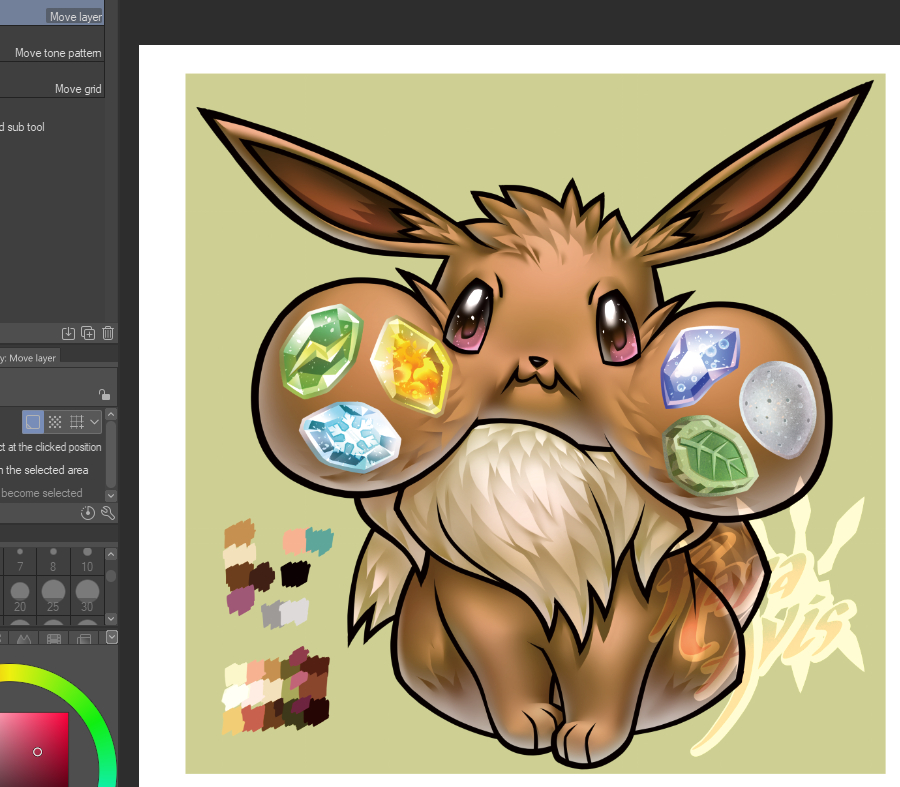Delete the sub tool with trash icon

[x=108, y=333]
